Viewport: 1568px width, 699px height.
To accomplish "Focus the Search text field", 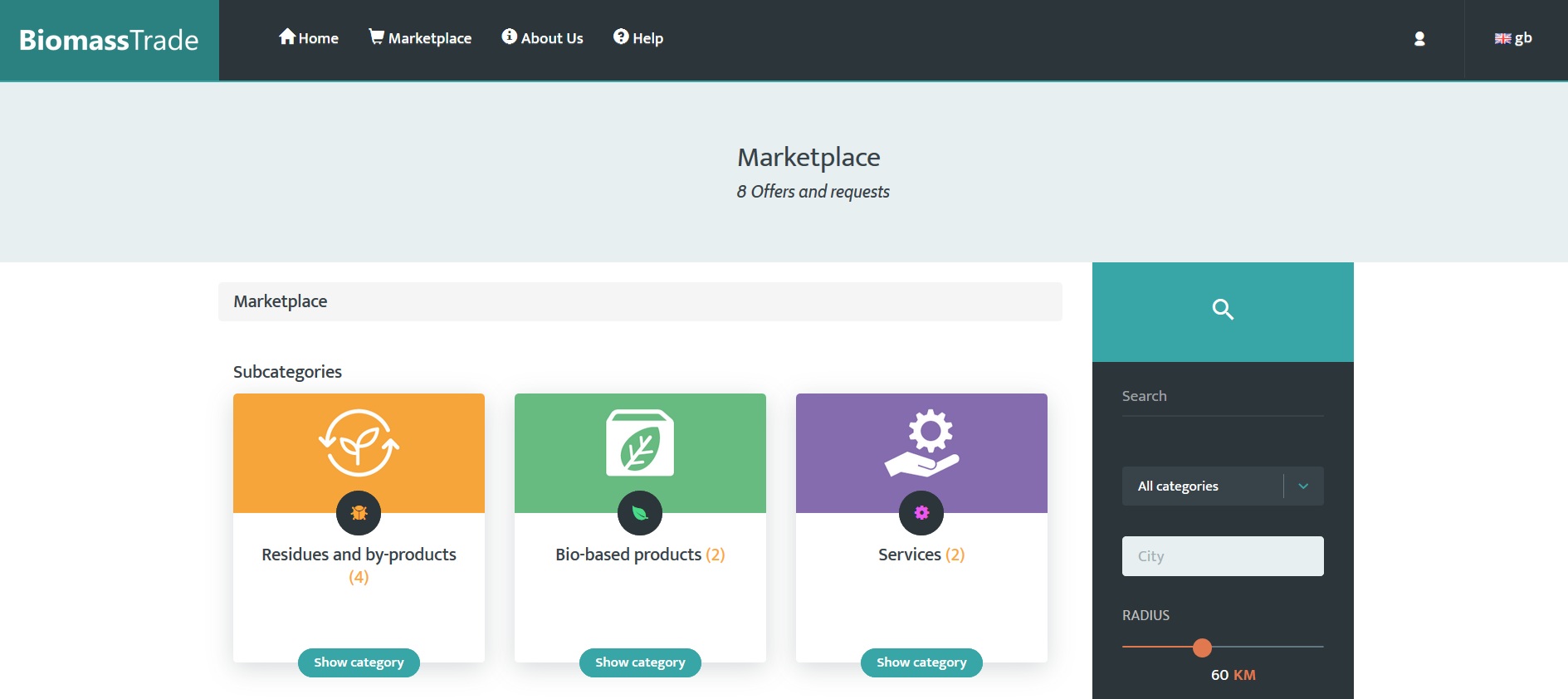I will 1223,397.
